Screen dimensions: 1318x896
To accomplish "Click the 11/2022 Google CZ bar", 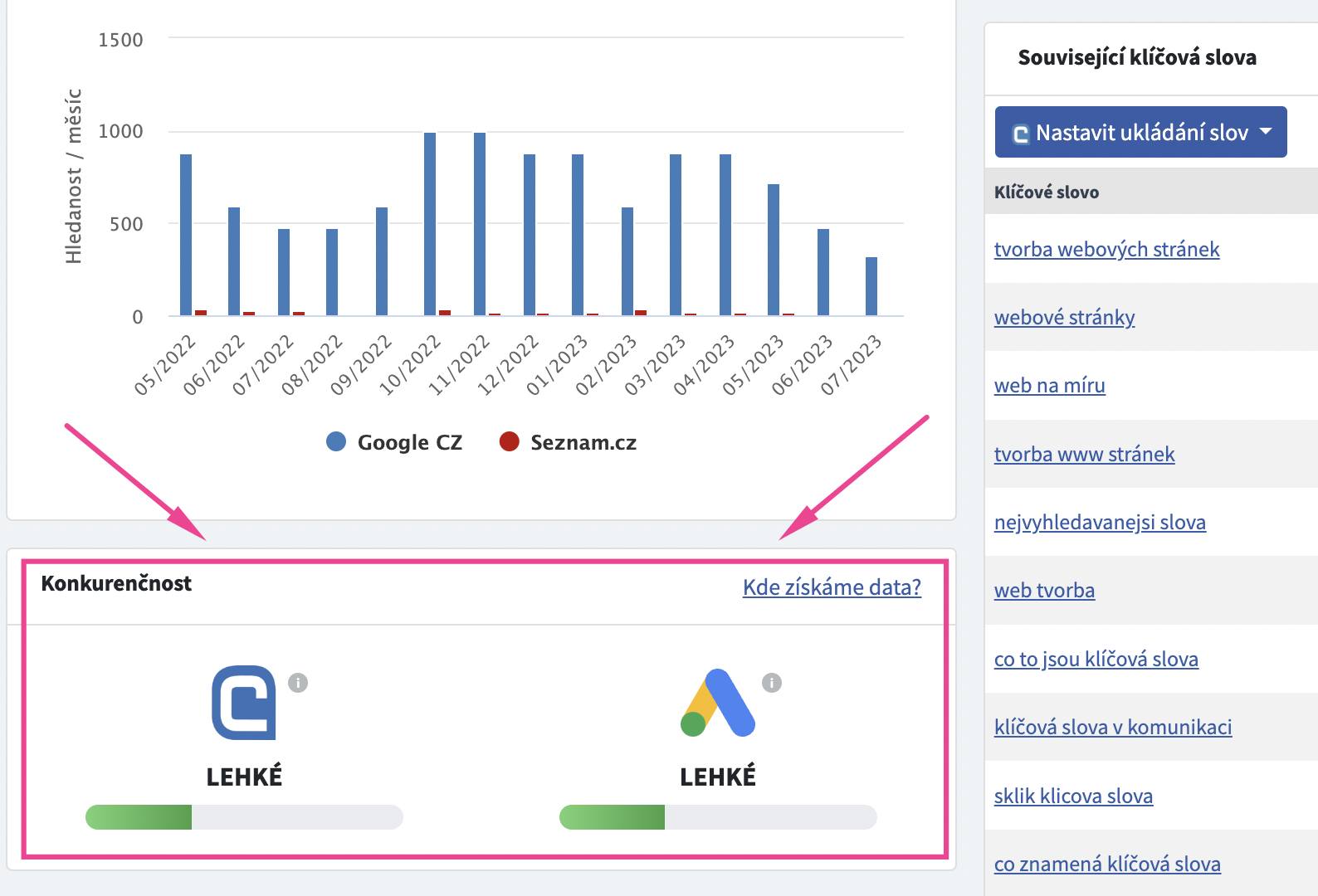I will 480,224.
